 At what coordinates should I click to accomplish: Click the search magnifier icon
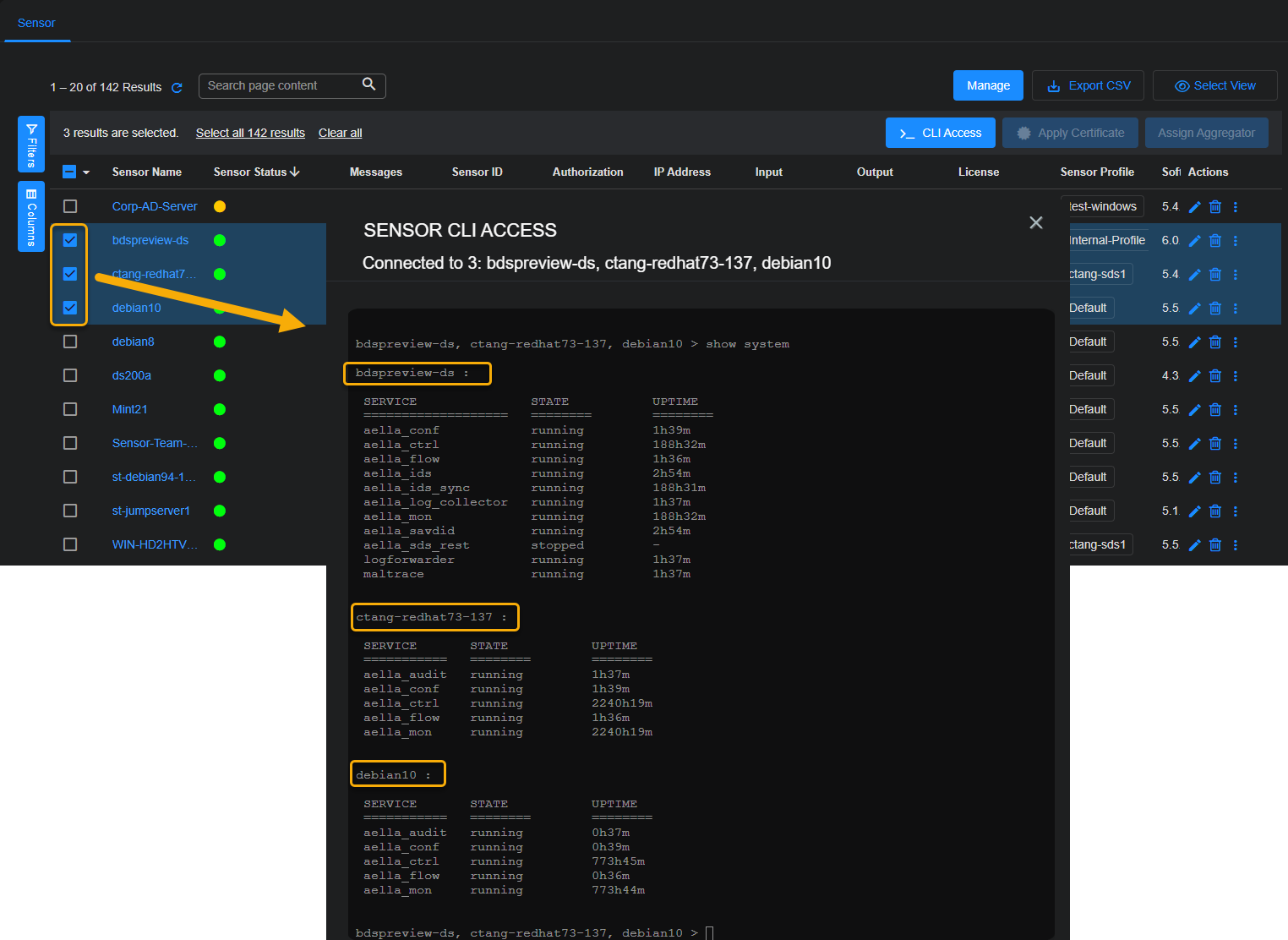click(x=368, y=85)
